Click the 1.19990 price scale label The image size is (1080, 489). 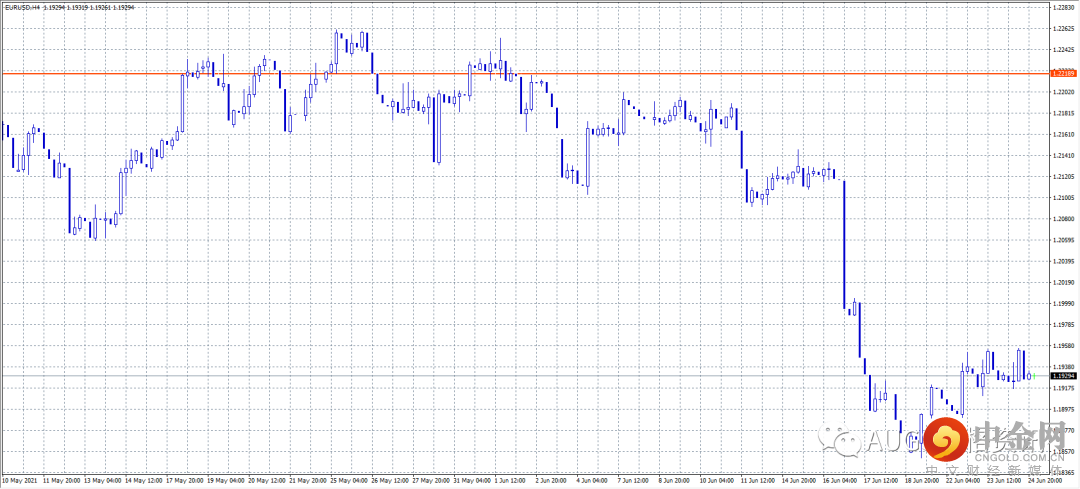coord(1064,304)
